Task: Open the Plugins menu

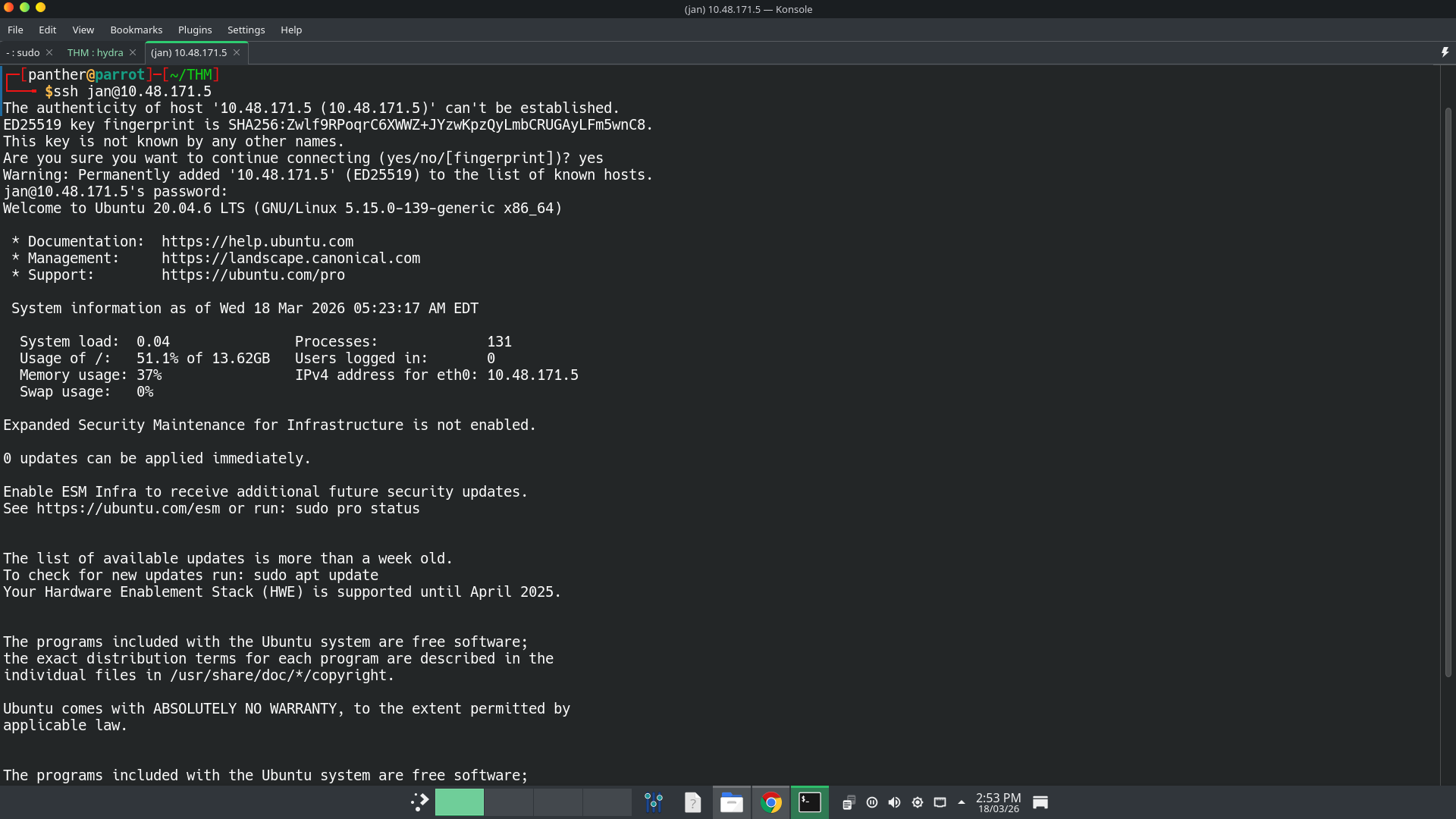Action: (194, 30)
